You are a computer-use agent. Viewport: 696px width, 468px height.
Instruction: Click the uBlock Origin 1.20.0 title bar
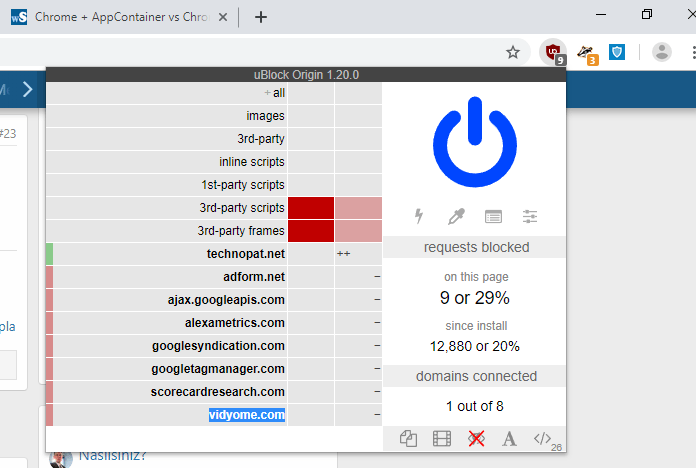306,75
